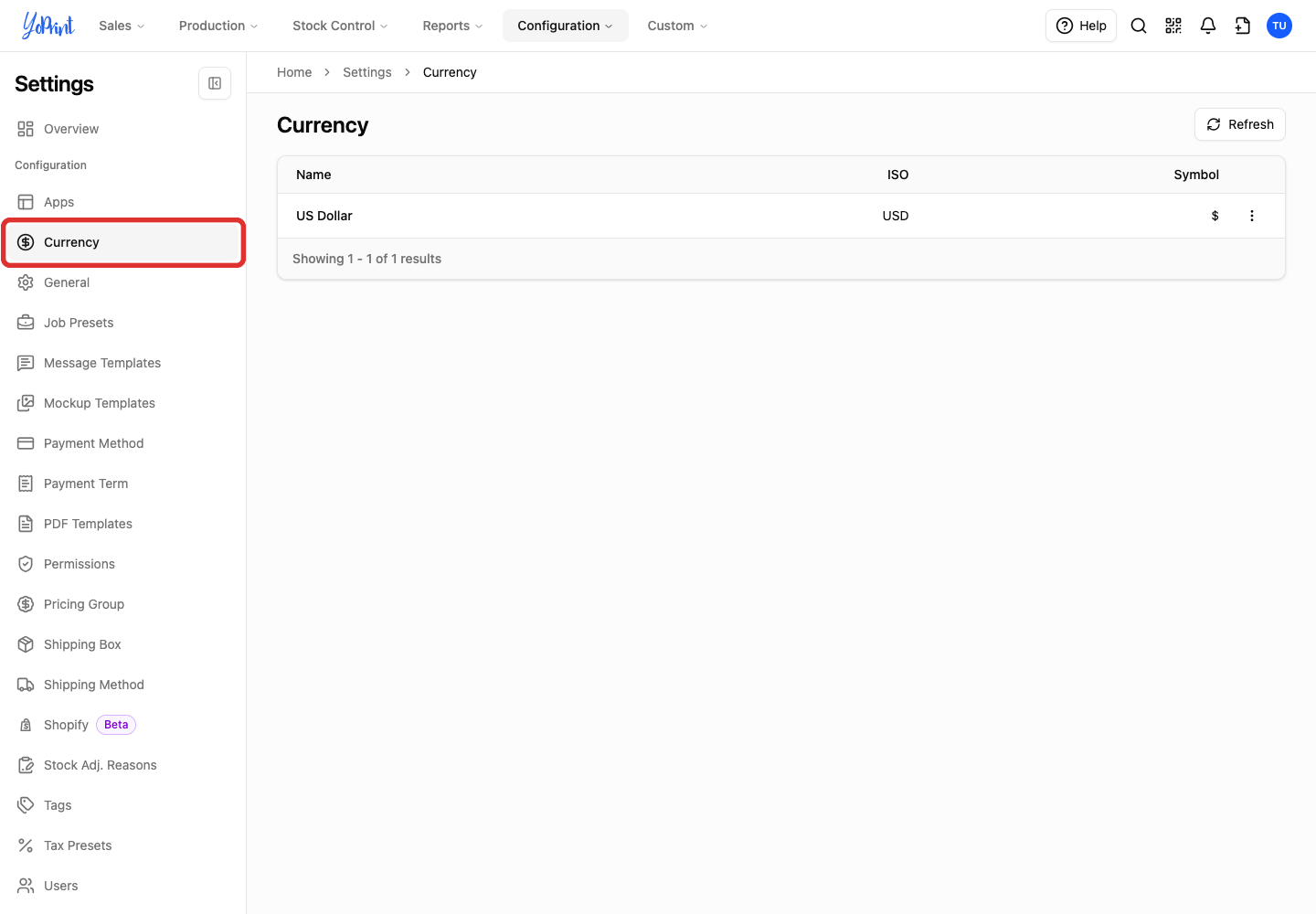Open the QR code scanner icon

point(1173,26)
